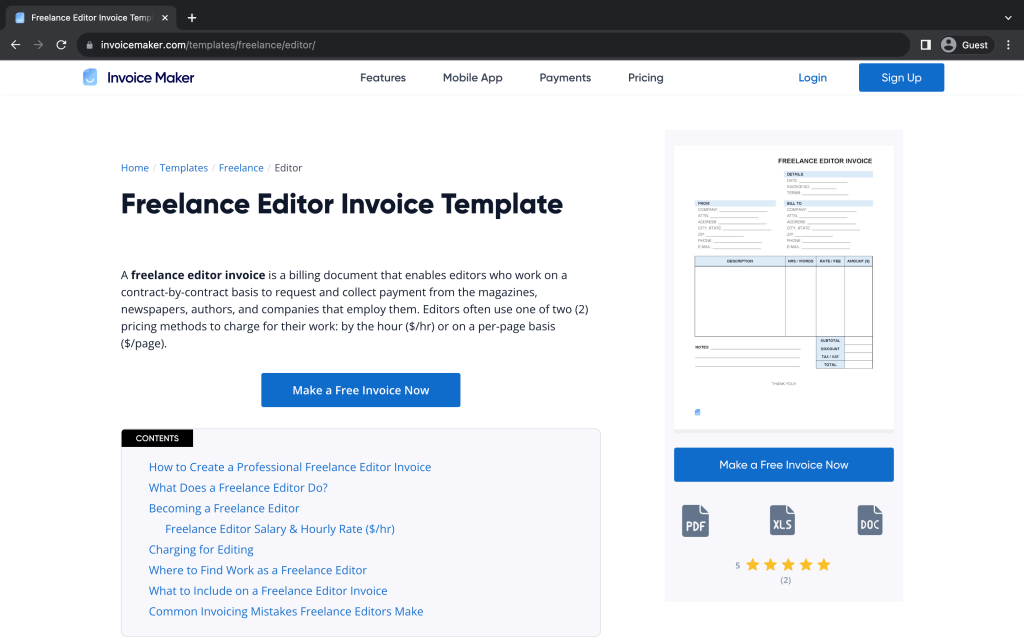This screenshot has width=1024, height=640.
Task: Open a new browser tab
Action: (192, 17)
